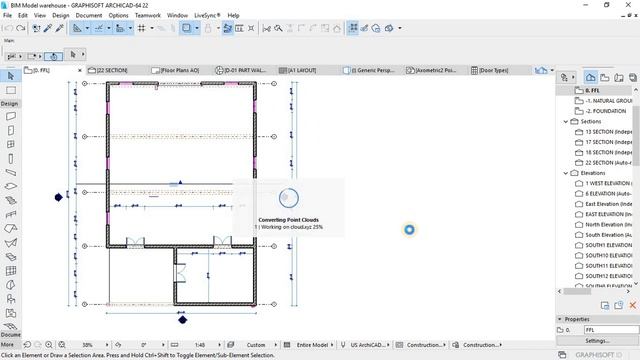Screen dimensions: 640x360
Task: Select the Roof tool
Action: (x=11, y=229)
